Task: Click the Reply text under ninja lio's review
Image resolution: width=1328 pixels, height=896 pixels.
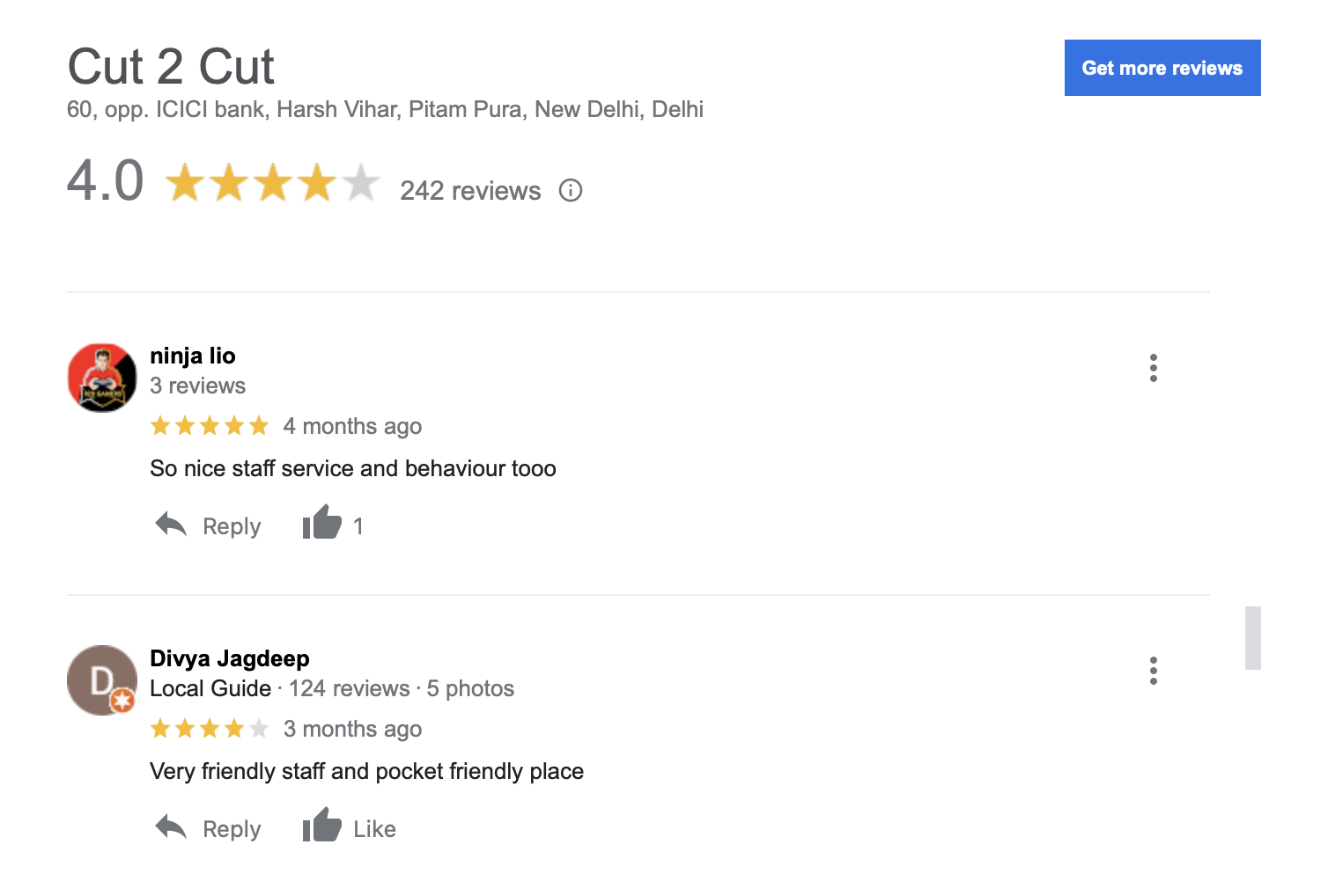Action: (232, 526)
